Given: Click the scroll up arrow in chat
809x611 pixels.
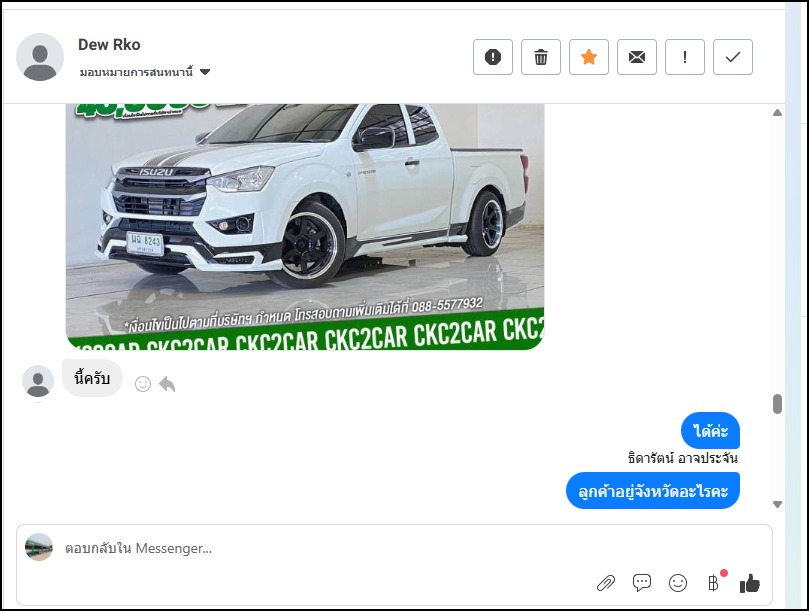Looking at the screenshot, I should [x=778, y=112].
